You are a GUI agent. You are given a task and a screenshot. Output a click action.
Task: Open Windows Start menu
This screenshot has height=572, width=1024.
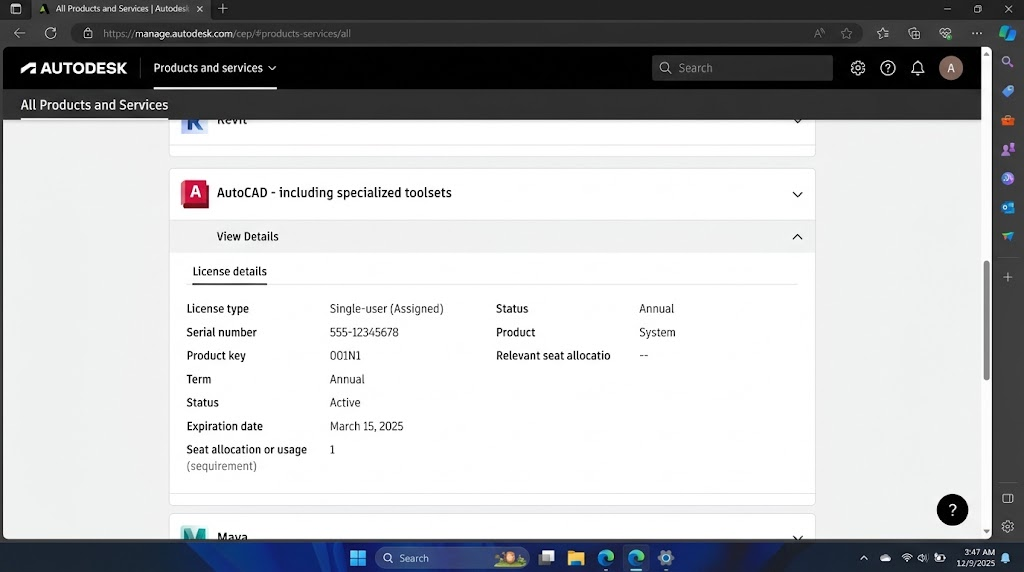tap(358, 558)
